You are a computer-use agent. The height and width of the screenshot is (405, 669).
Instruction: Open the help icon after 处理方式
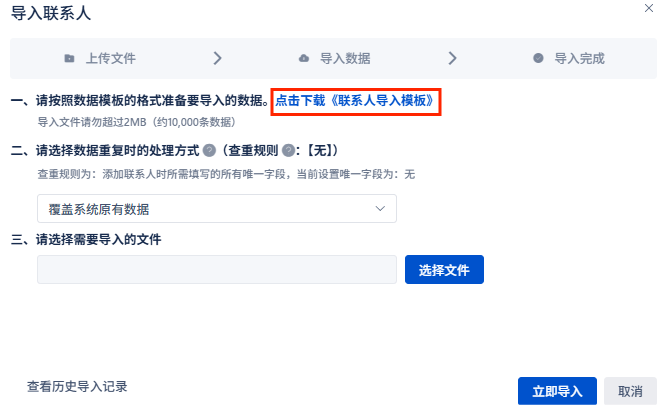[209, 150]
